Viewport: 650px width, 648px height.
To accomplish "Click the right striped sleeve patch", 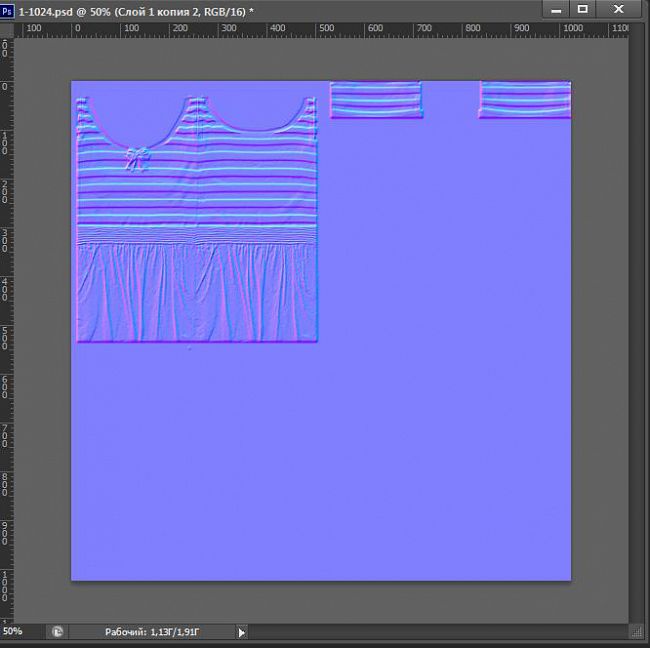I will coord(525,100).
